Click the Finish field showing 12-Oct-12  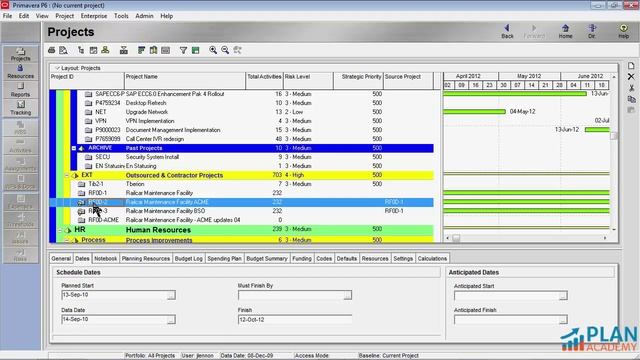click(295, 320)
